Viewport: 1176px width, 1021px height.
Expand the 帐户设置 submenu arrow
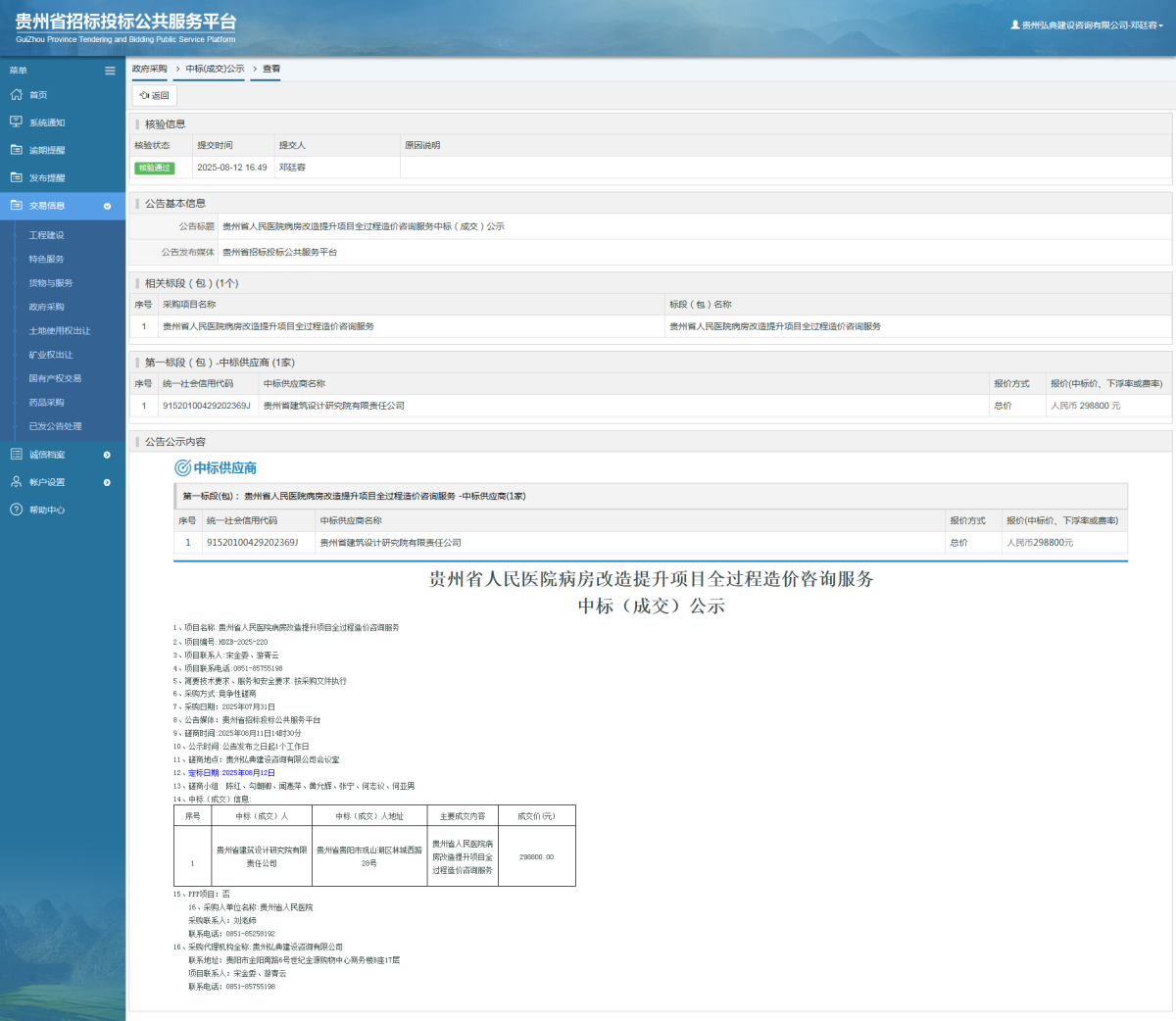click(107, 482)
